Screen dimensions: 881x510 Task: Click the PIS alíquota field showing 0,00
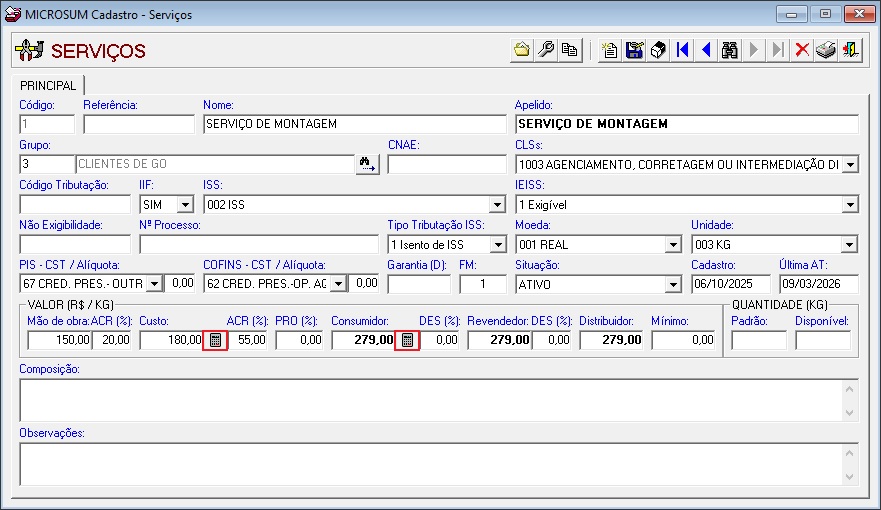180,284
